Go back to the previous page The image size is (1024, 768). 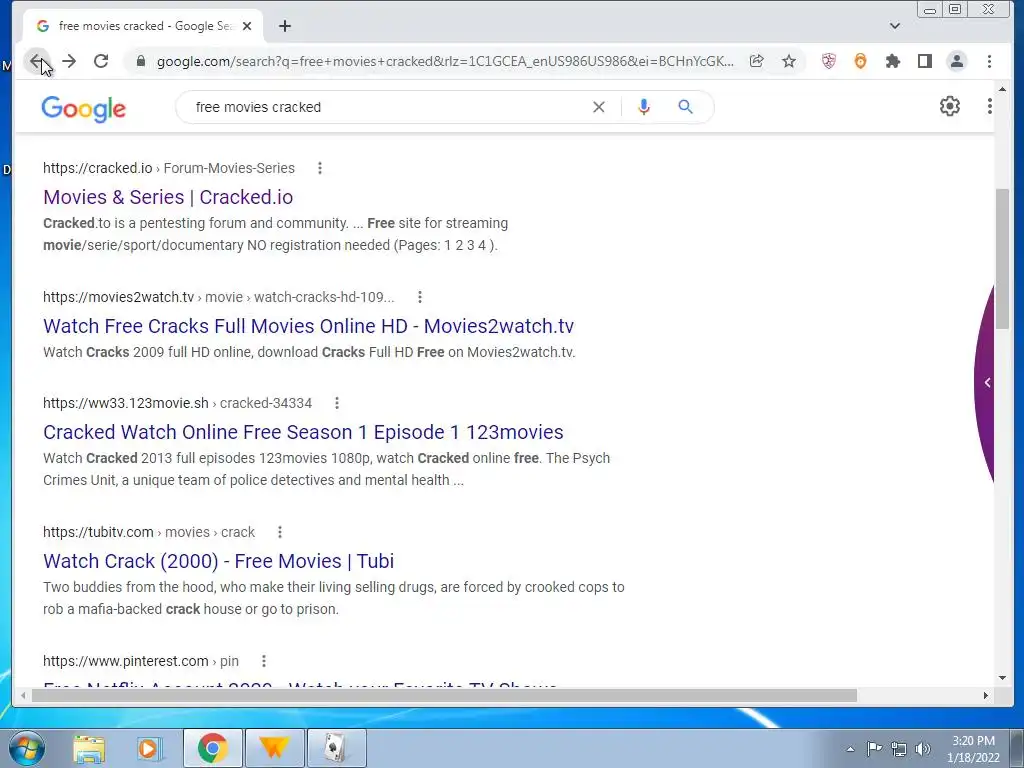[x=37, y=61]
